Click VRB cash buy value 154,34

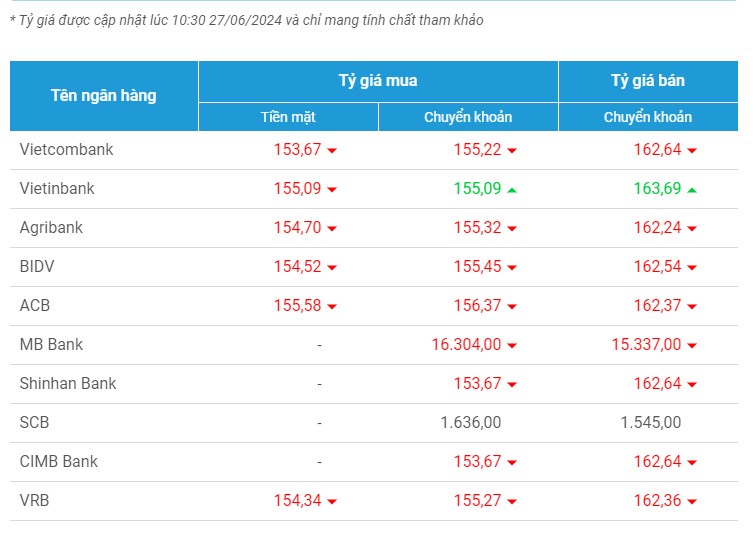tap(298, 501)
